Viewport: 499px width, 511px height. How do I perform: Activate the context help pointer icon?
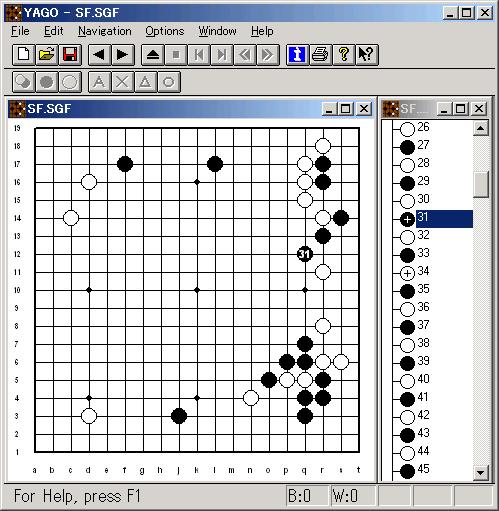click(367, 55)
